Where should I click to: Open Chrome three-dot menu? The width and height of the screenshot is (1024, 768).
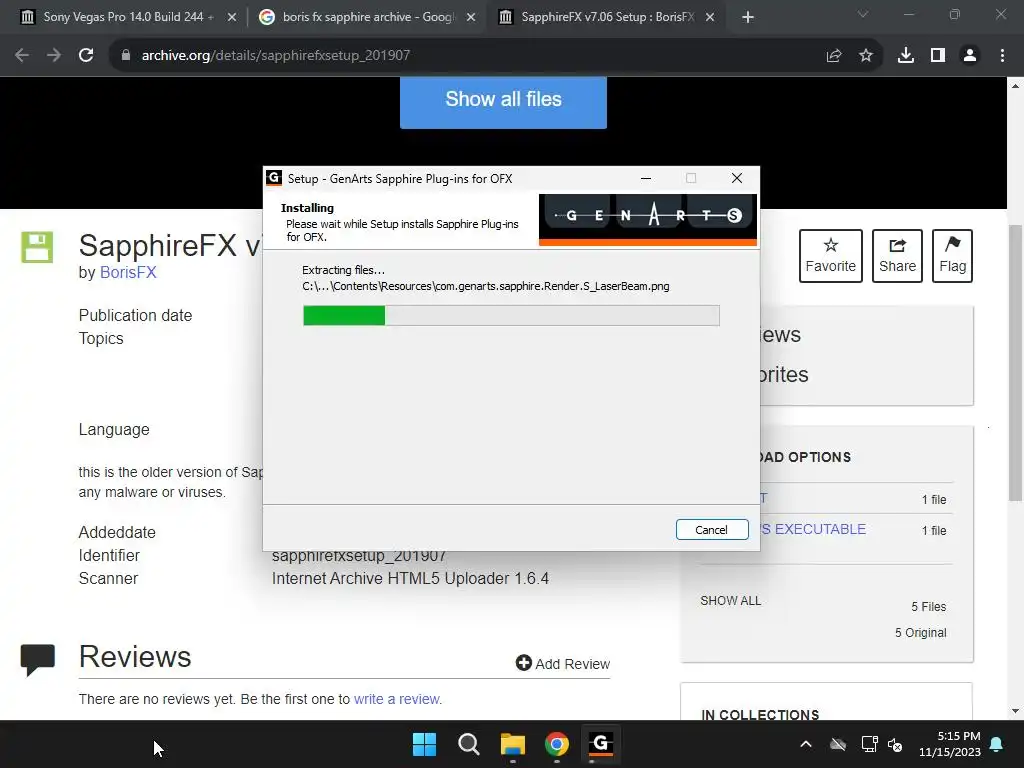pos(1002,56)
